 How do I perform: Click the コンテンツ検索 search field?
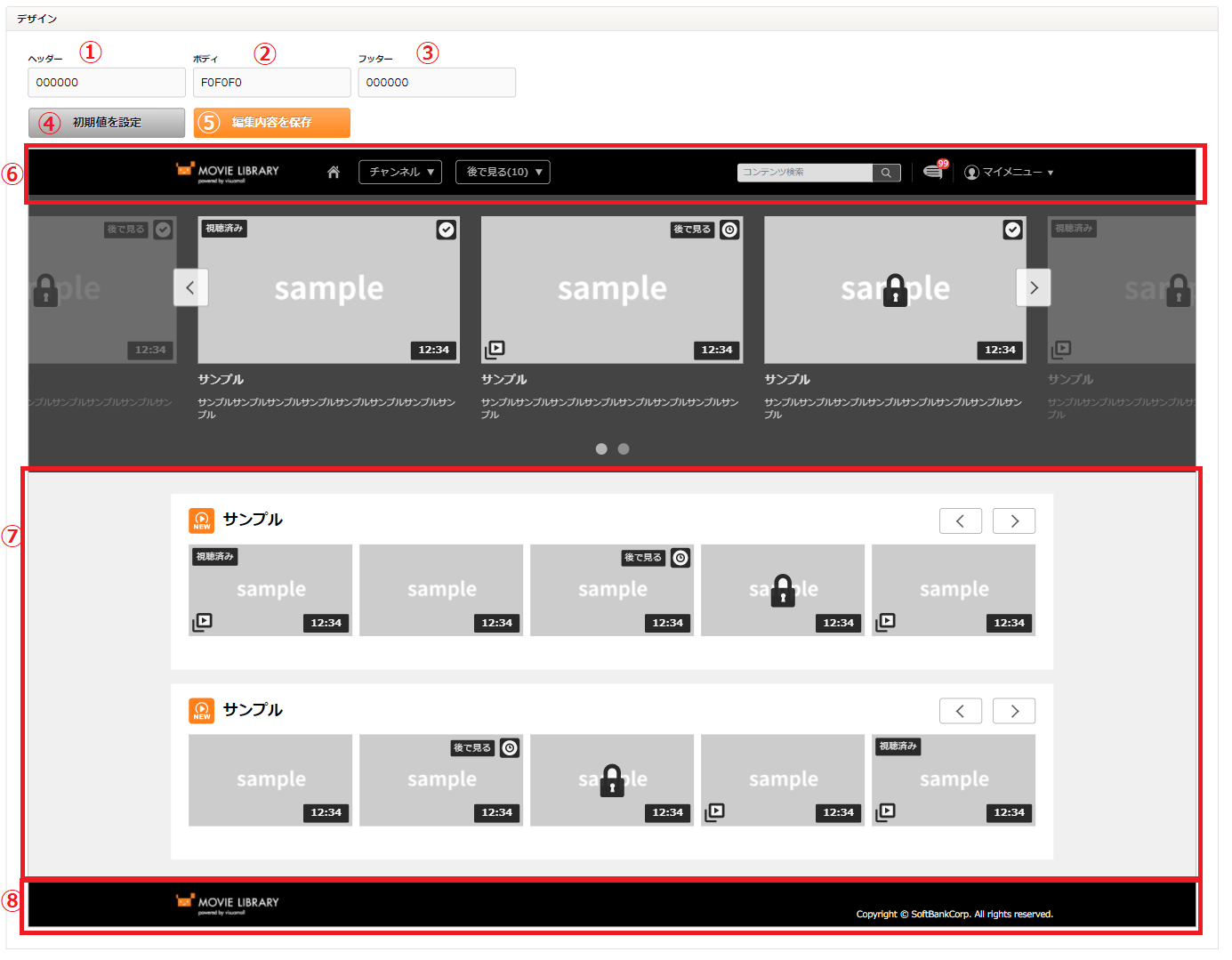tap(805, 173)
